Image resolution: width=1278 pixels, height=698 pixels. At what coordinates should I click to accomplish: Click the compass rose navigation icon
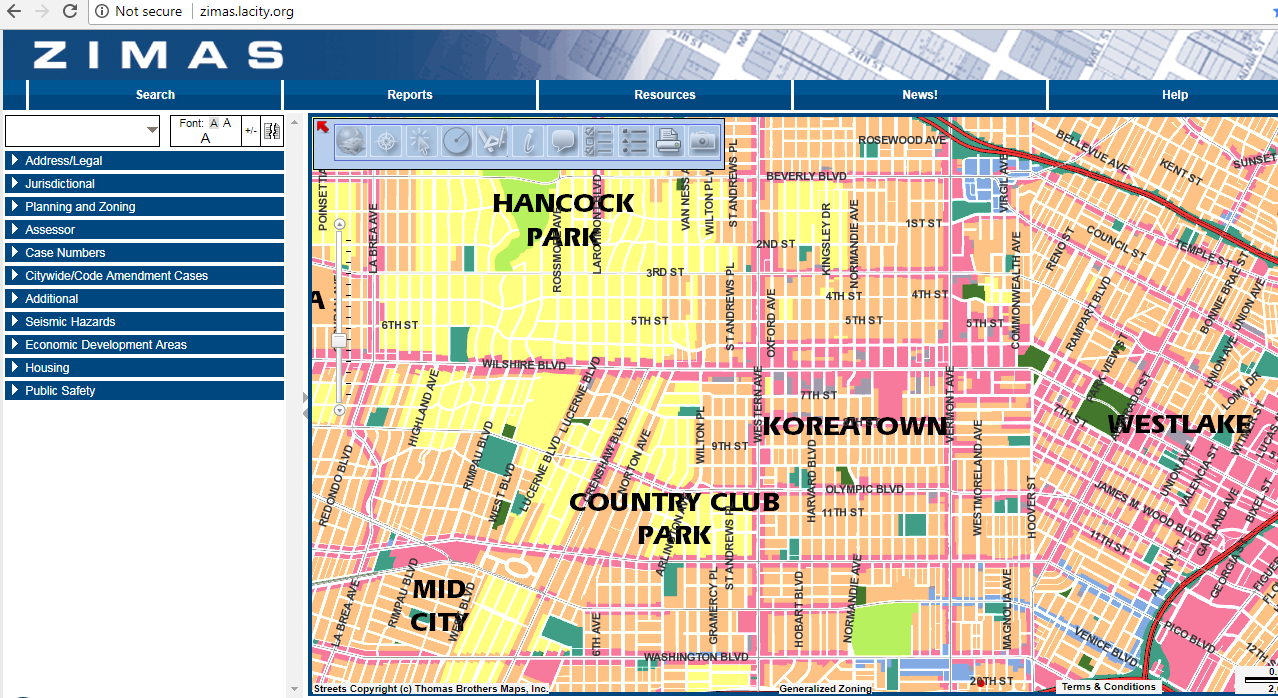point(386,142)
